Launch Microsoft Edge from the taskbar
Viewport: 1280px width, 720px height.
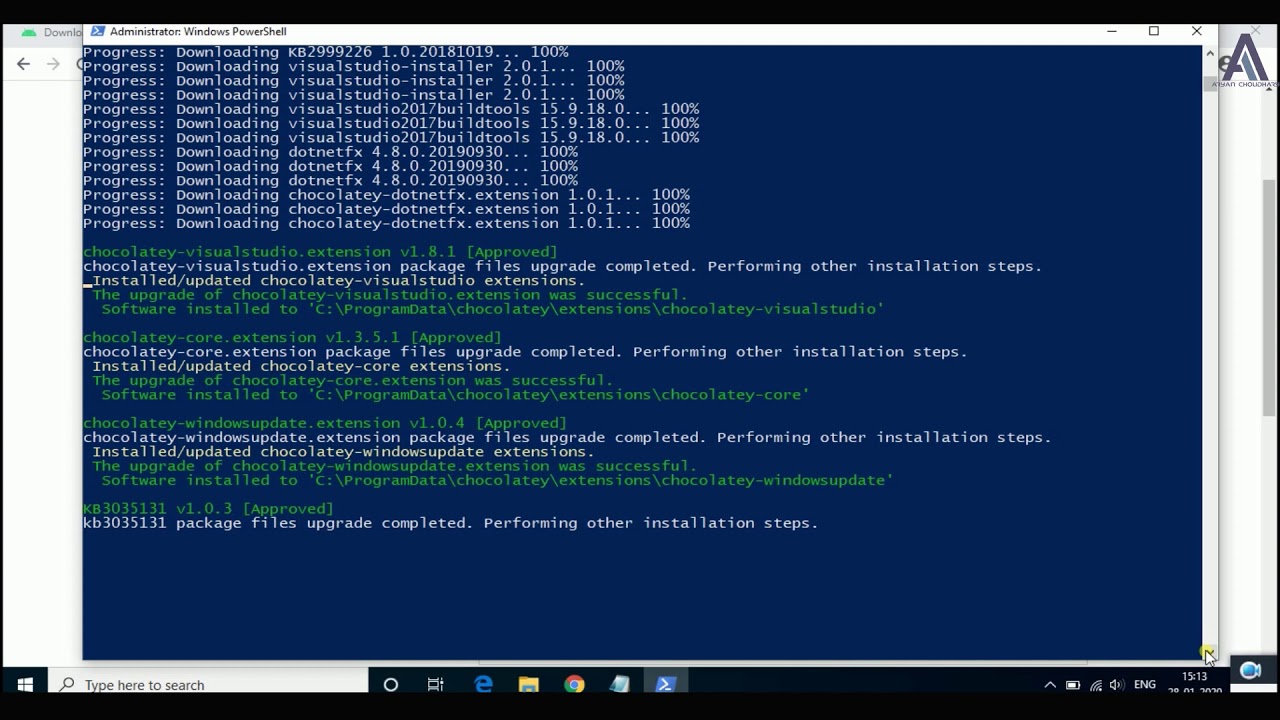[484, 685]
